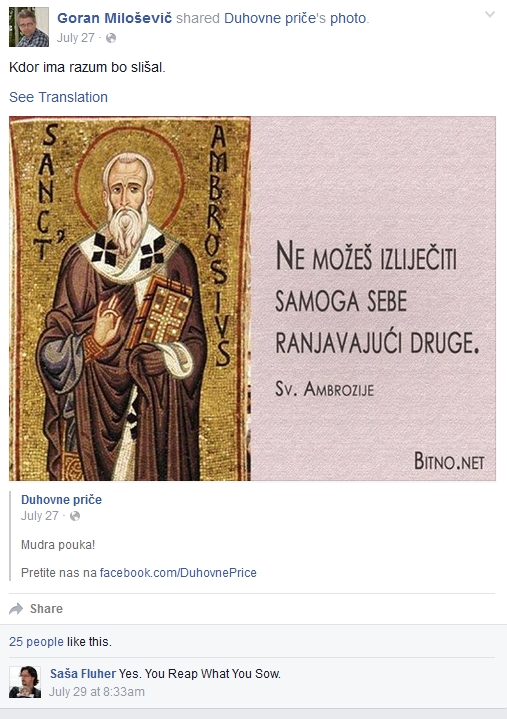
Task: Click the Share button label
Action: [46, 609]
